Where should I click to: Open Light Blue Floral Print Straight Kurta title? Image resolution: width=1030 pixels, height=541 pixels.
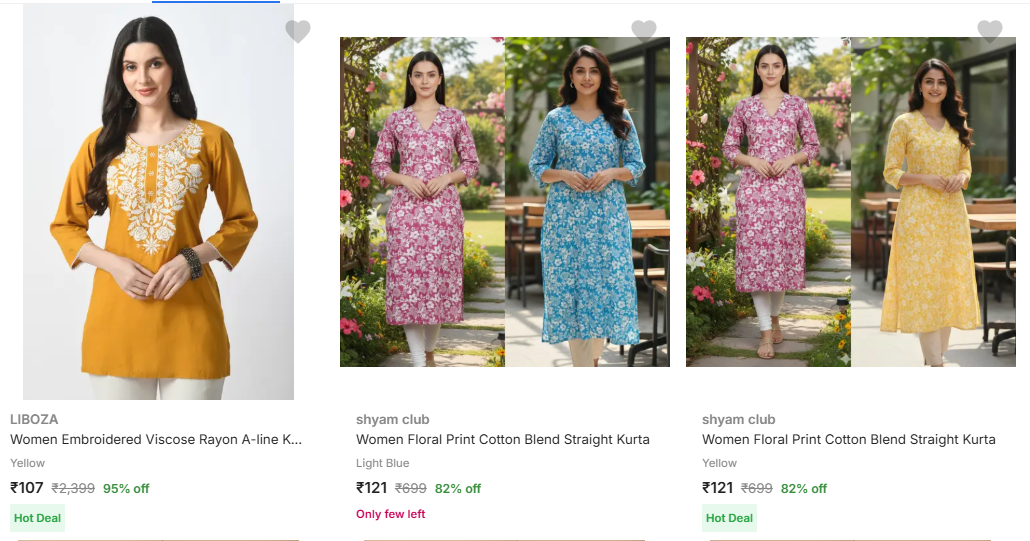pos(503,439)
